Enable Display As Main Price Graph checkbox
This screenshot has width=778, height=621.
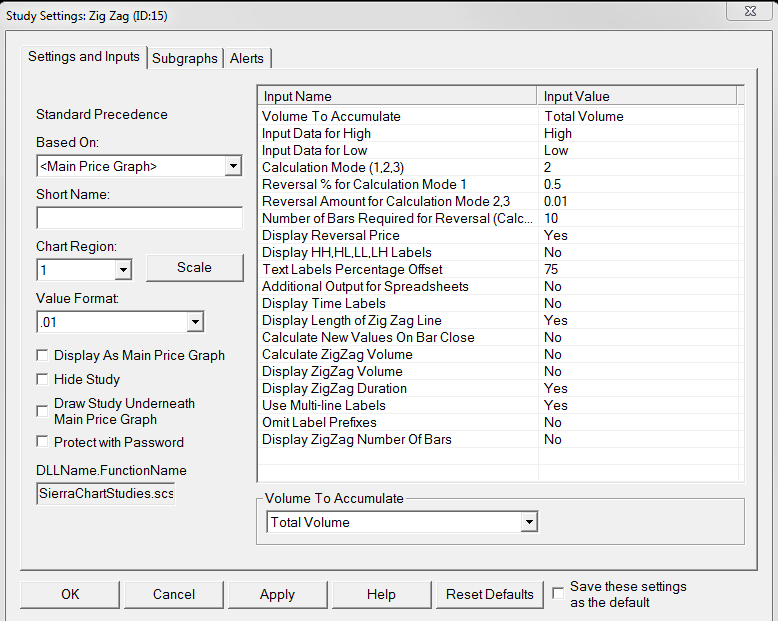(42, 355)
